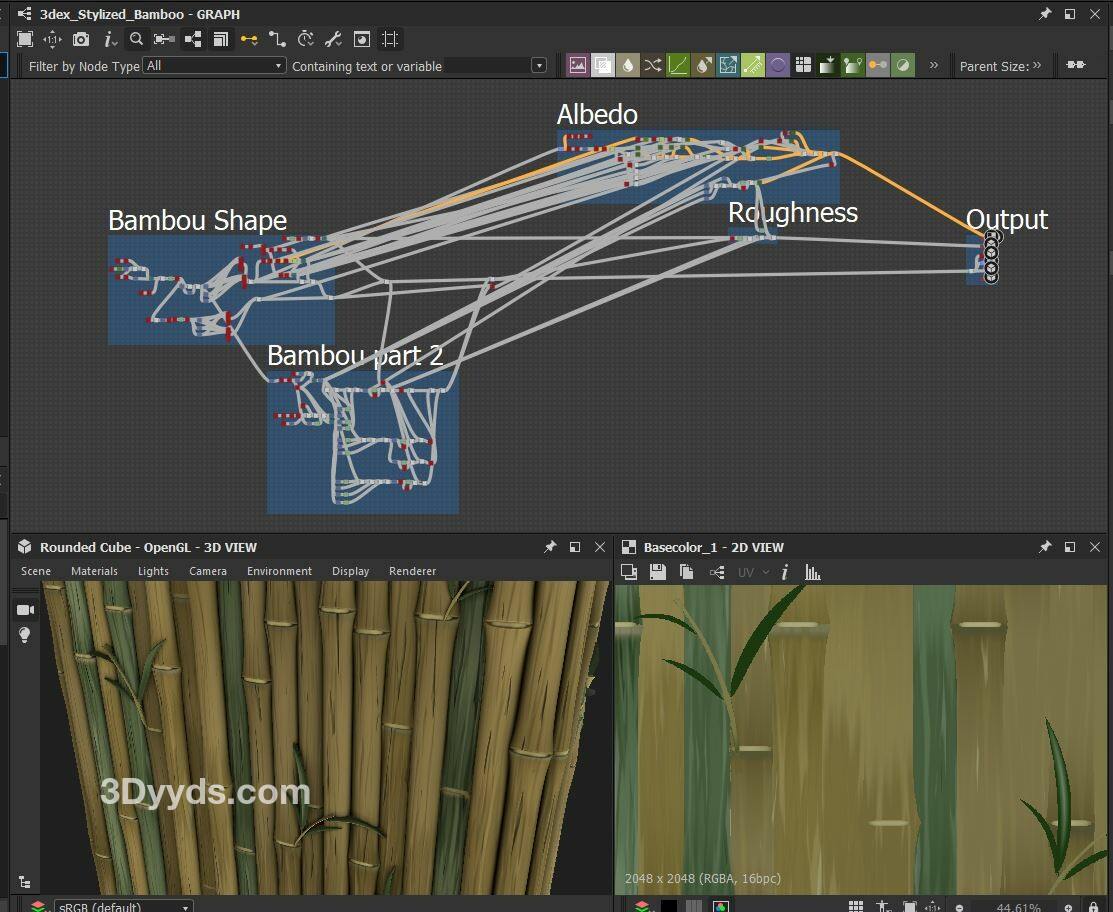Add a Uniform Color node from toolbar

point(628,65)
